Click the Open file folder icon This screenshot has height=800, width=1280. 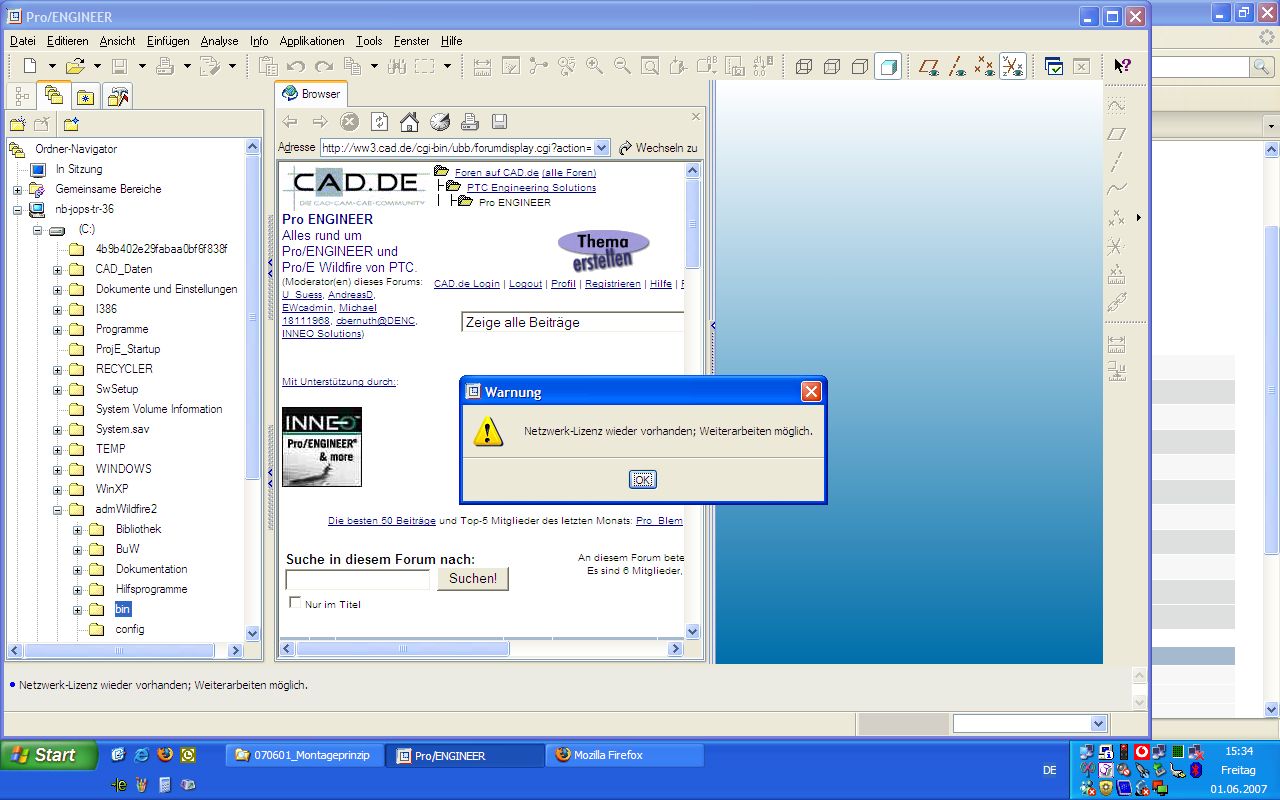pos(75,66)
